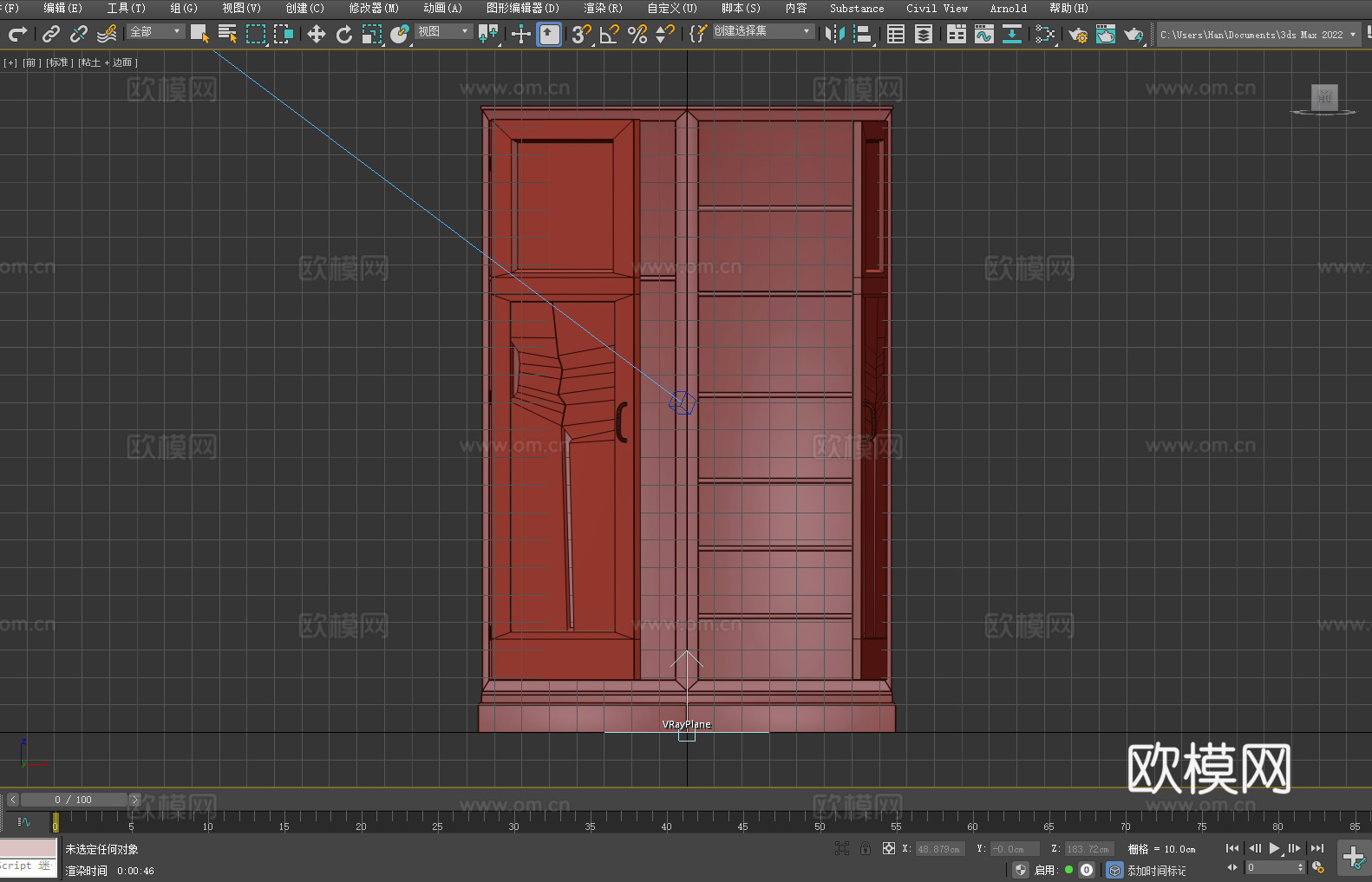The width and height of the screenshot is (1372, 882).
Task: Open the [前] viewport view menu
Action: (x=31, y=62)
